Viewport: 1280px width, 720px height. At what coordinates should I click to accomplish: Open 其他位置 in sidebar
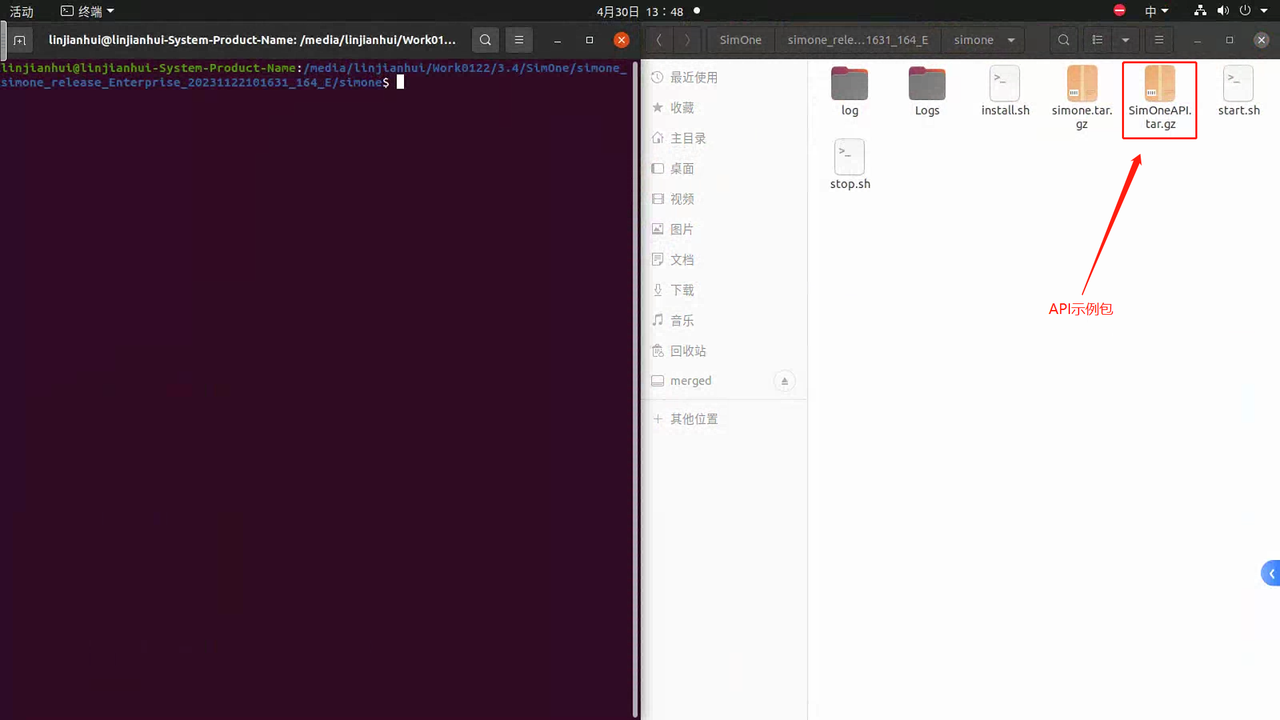point(693,419)
